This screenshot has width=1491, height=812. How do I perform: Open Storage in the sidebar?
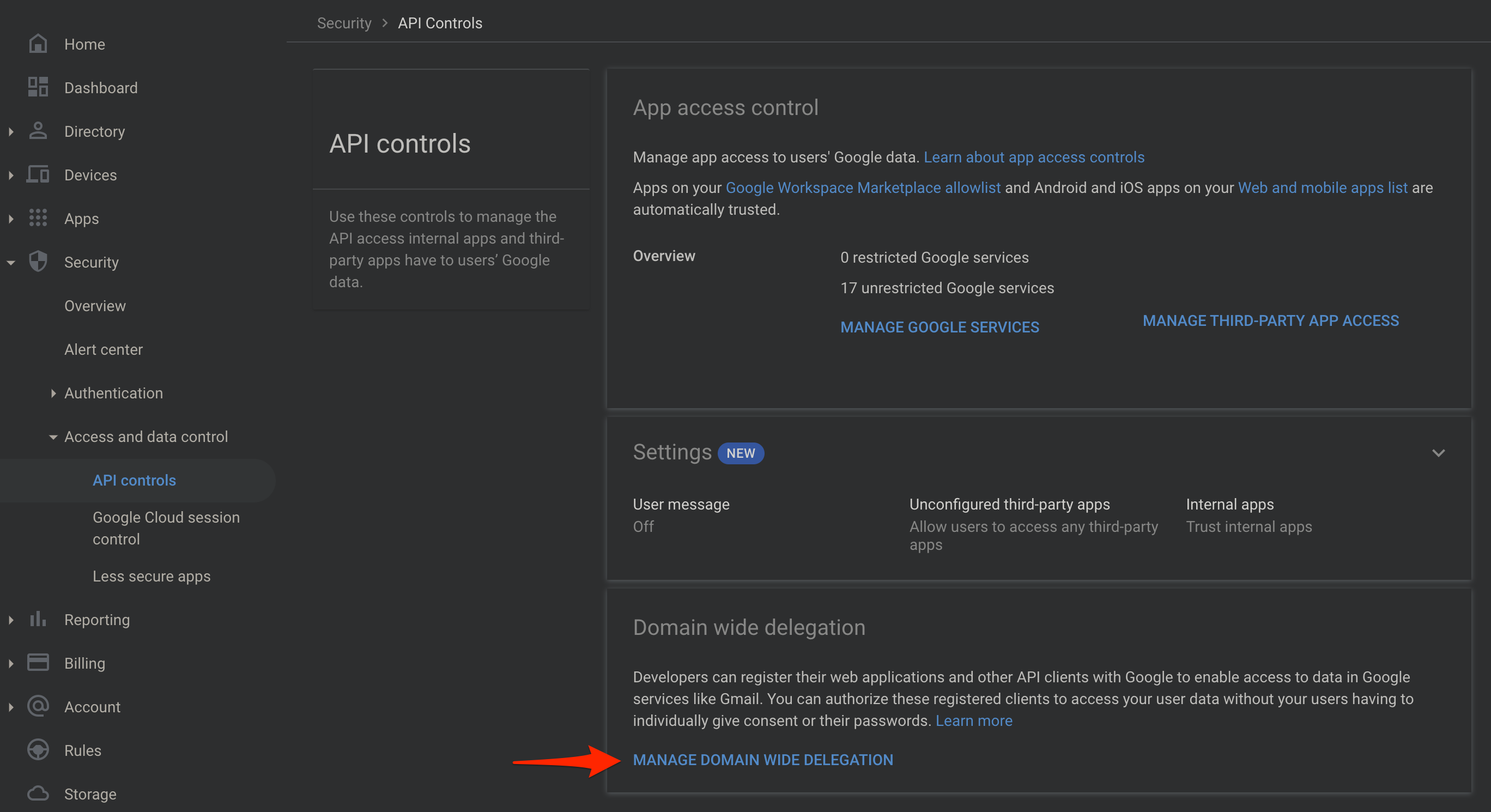tap(90, 794)
